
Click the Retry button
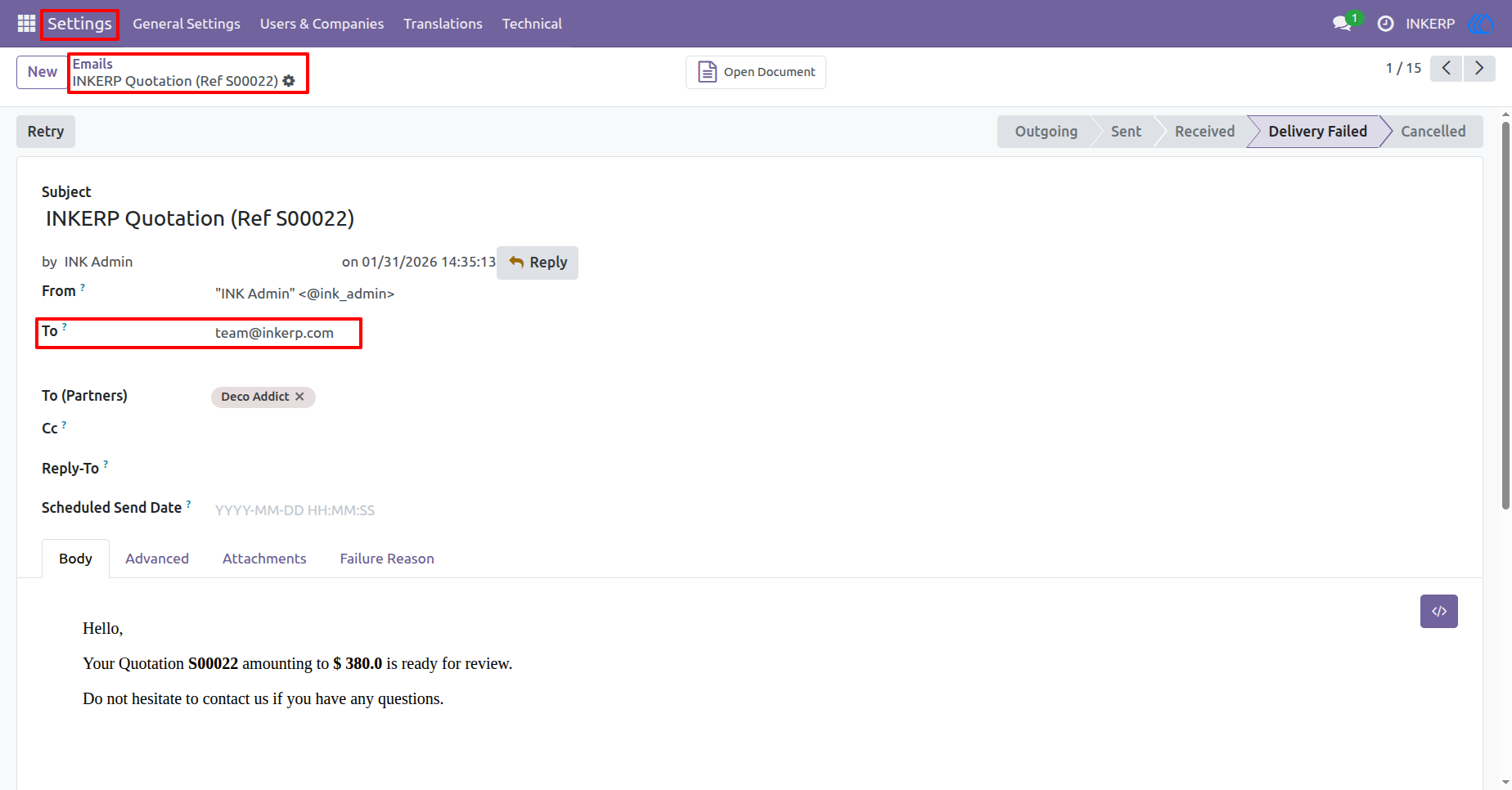(x=46, y=132)
